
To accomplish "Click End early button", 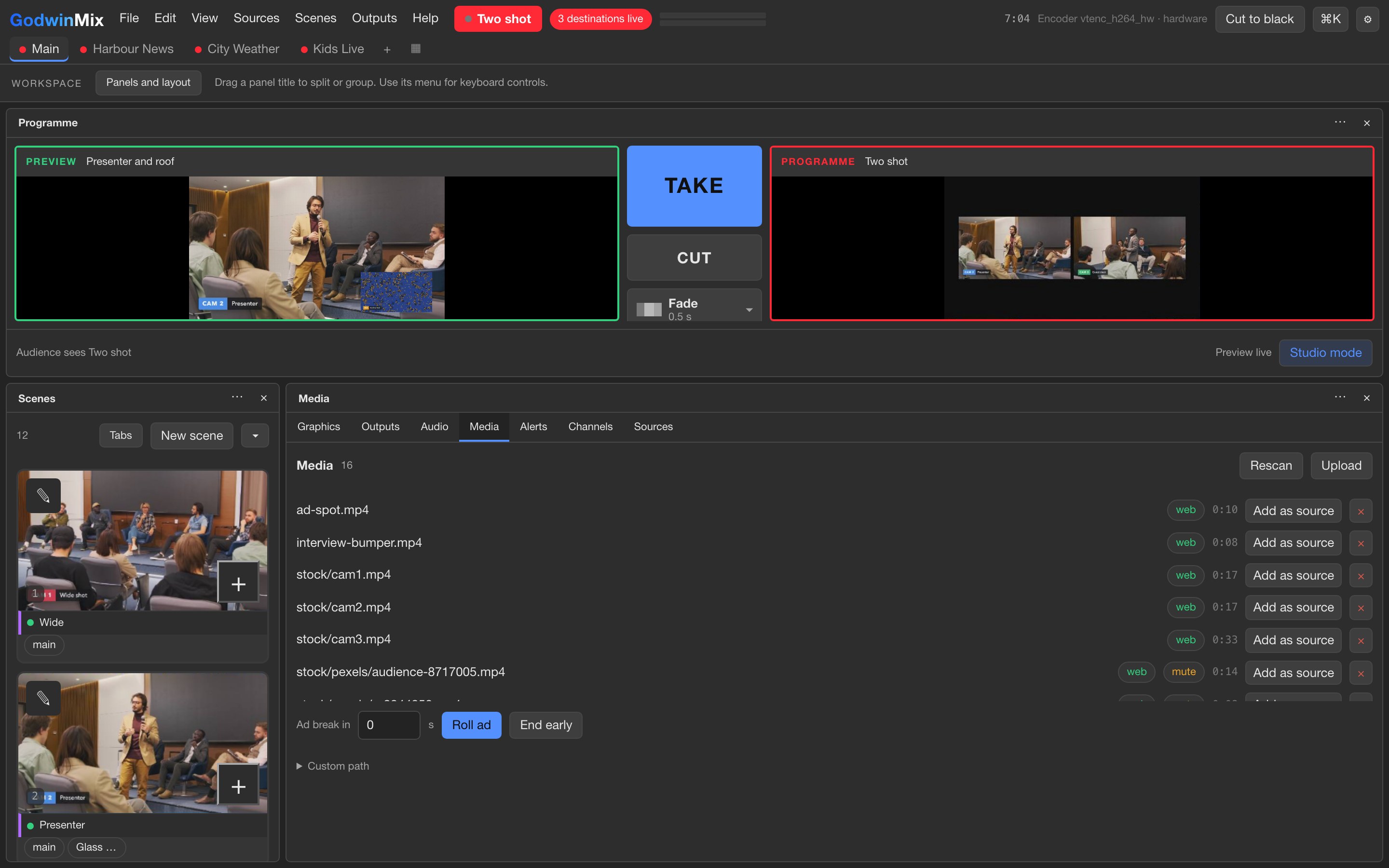I will (x=545, y=725).
